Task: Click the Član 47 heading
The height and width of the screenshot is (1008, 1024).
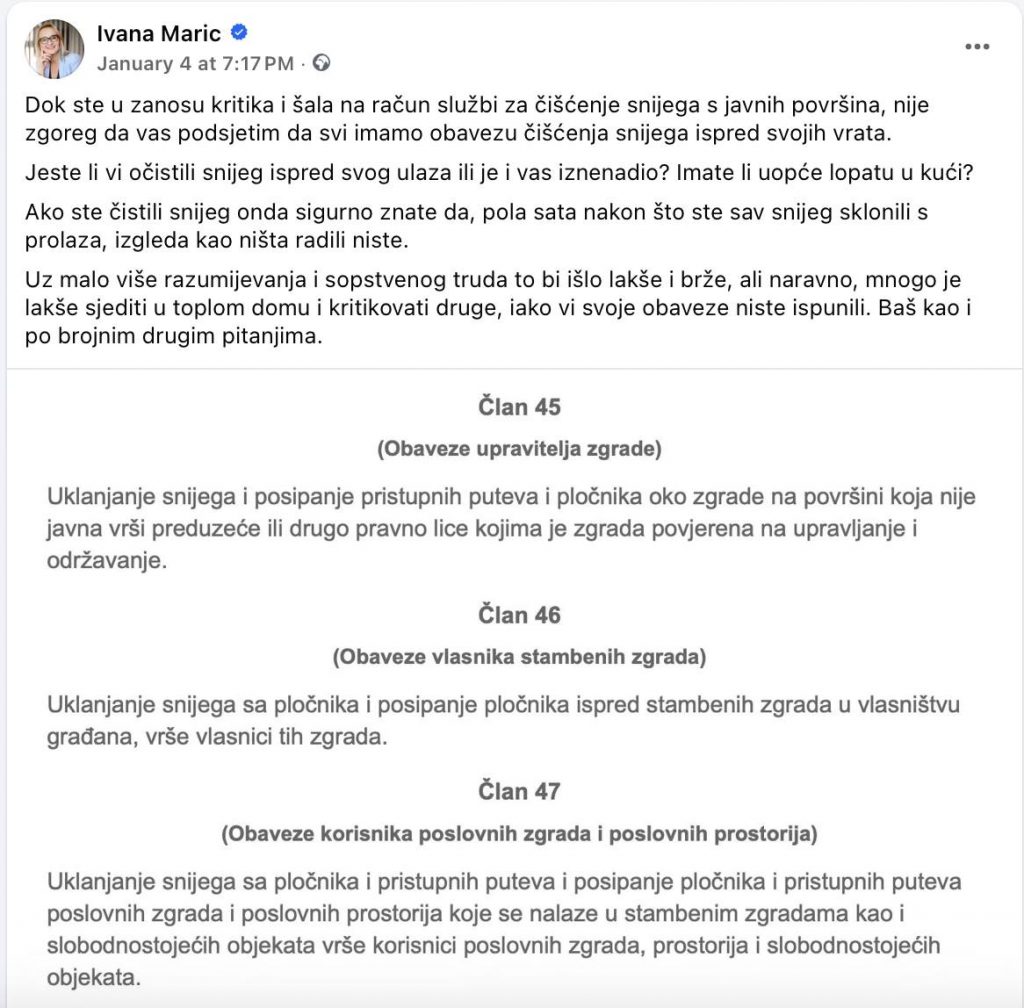Action: tap(519, 791)
